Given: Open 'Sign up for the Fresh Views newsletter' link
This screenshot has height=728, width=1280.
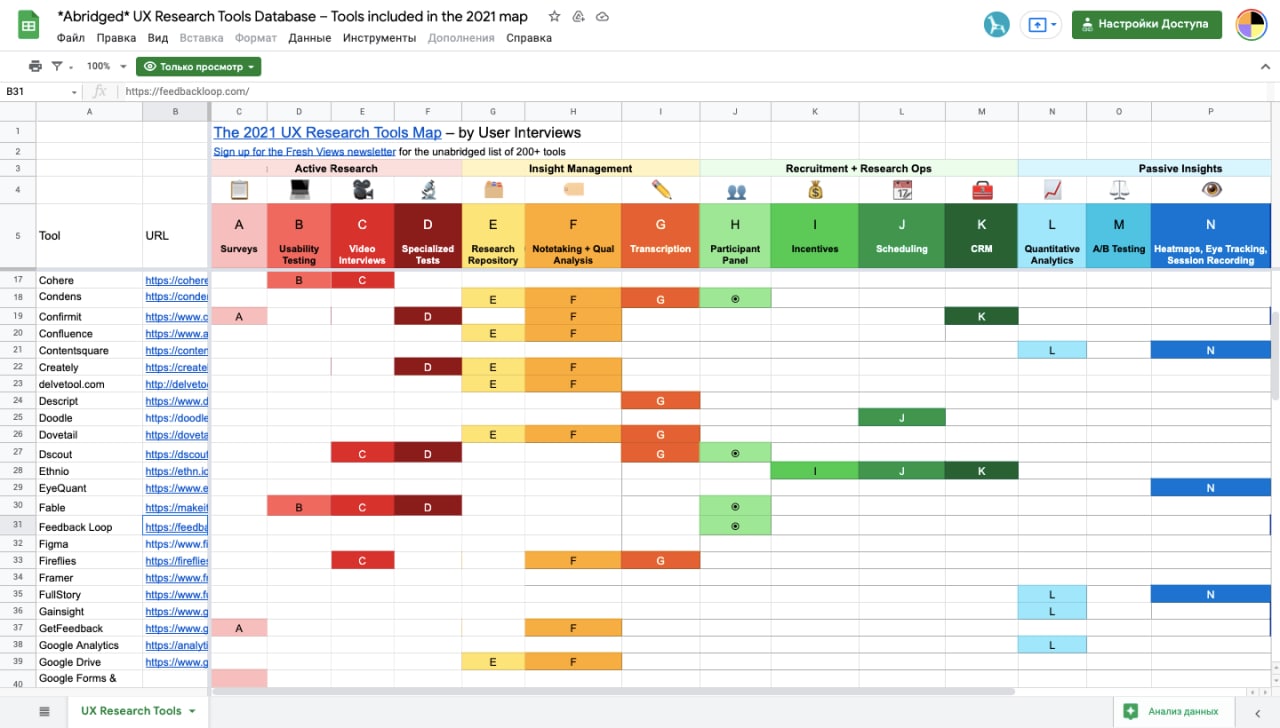Looking at the screenshot, I should (304, 152).
